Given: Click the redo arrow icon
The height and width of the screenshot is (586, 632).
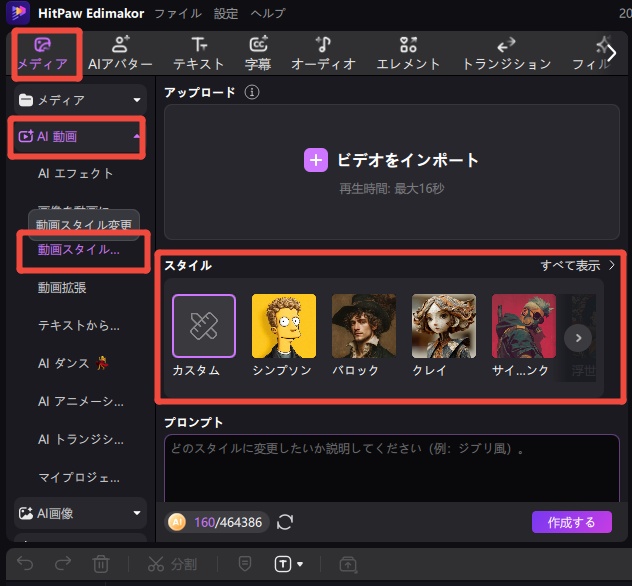Looking at the screenshot, I should click(x=63, y=563).
